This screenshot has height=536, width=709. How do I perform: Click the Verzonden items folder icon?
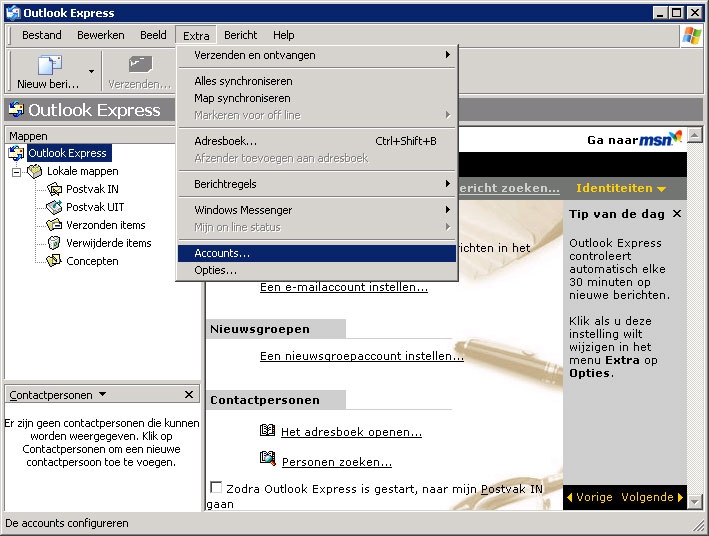[x=54, y=225]
